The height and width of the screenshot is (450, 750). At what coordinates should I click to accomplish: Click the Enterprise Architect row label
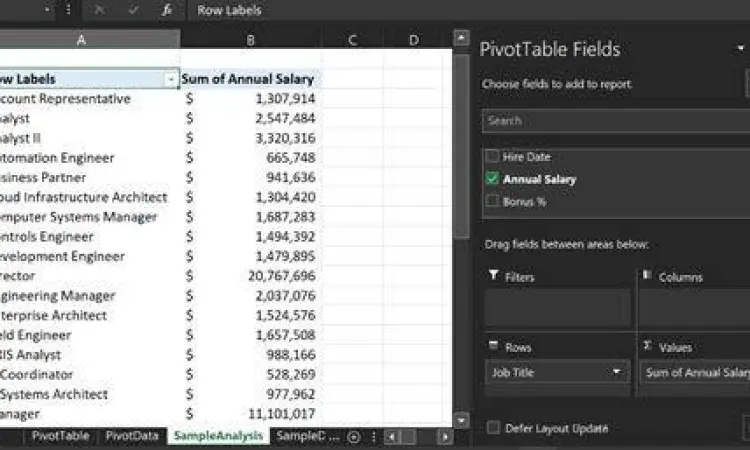[x=54, y=316]
